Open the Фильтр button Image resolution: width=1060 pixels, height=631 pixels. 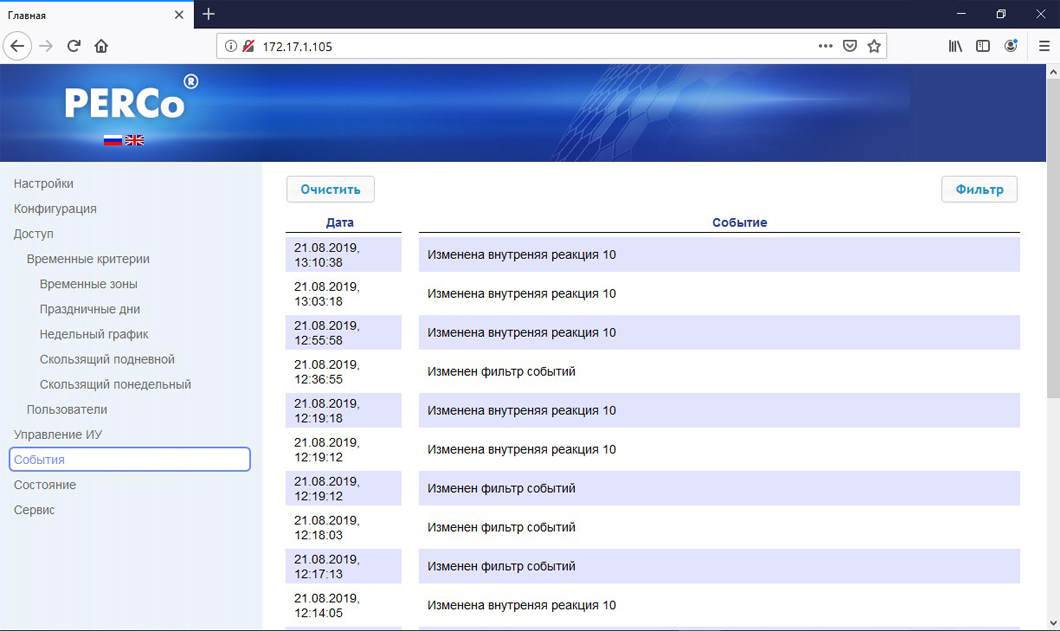coord(979,189)
